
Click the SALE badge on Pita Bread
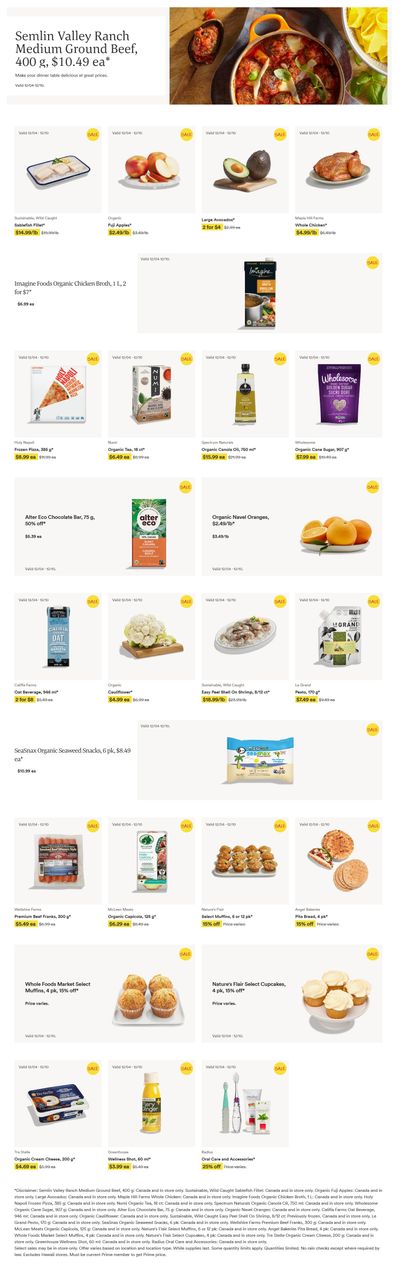pyautogui.click(x=373, y=826)
